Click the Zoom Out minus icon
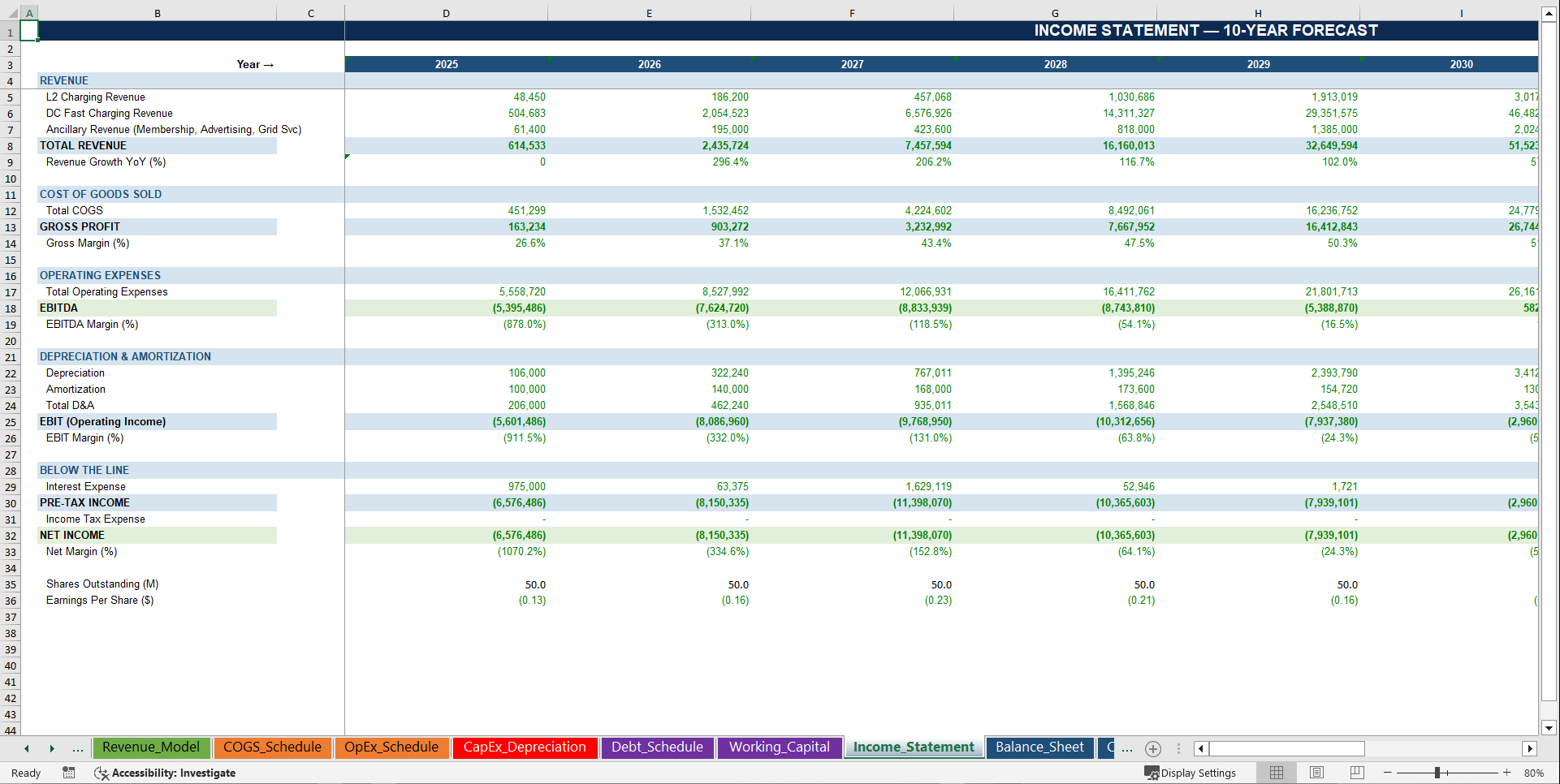Viewport: 1560px width, 784px height. coord(1388,773)
